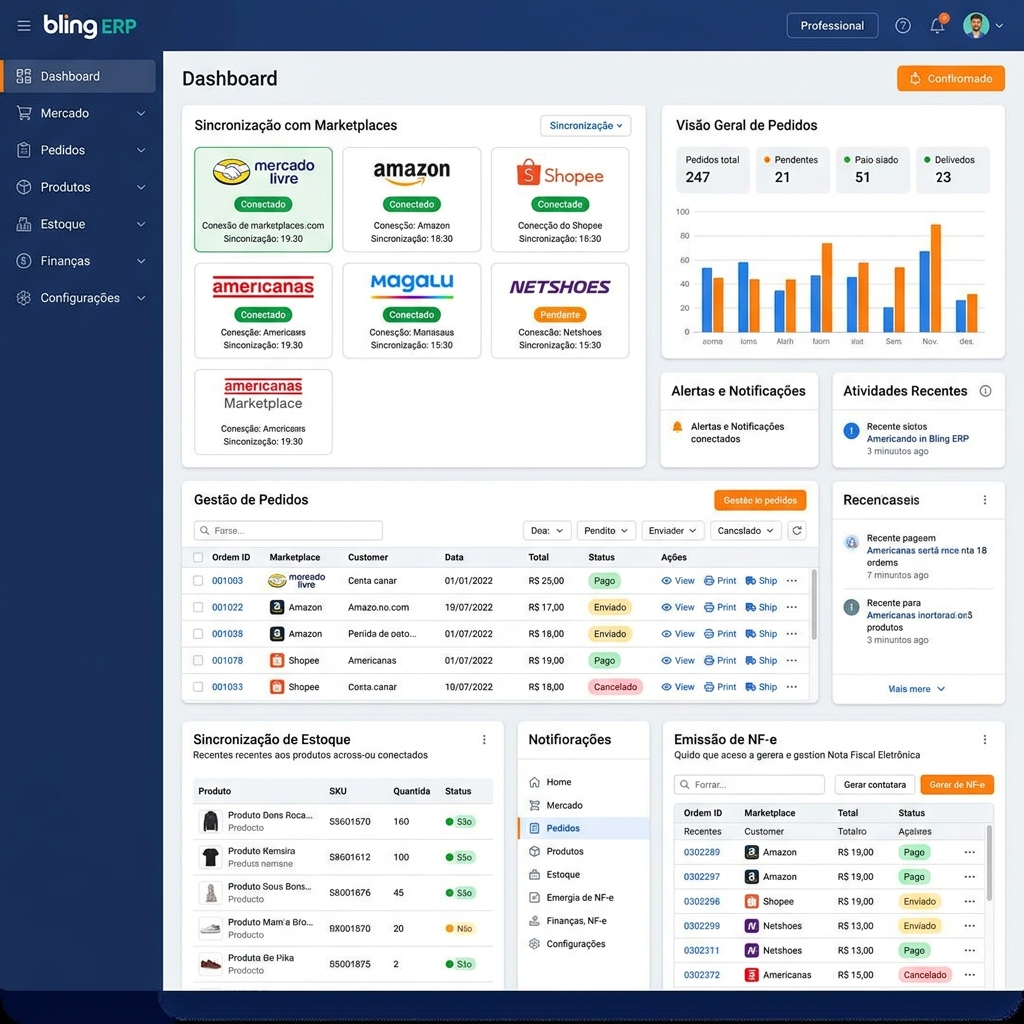1024x1024 pixels.
Task: Click the Americando in Bling ERP link
Action: [918, 439]
